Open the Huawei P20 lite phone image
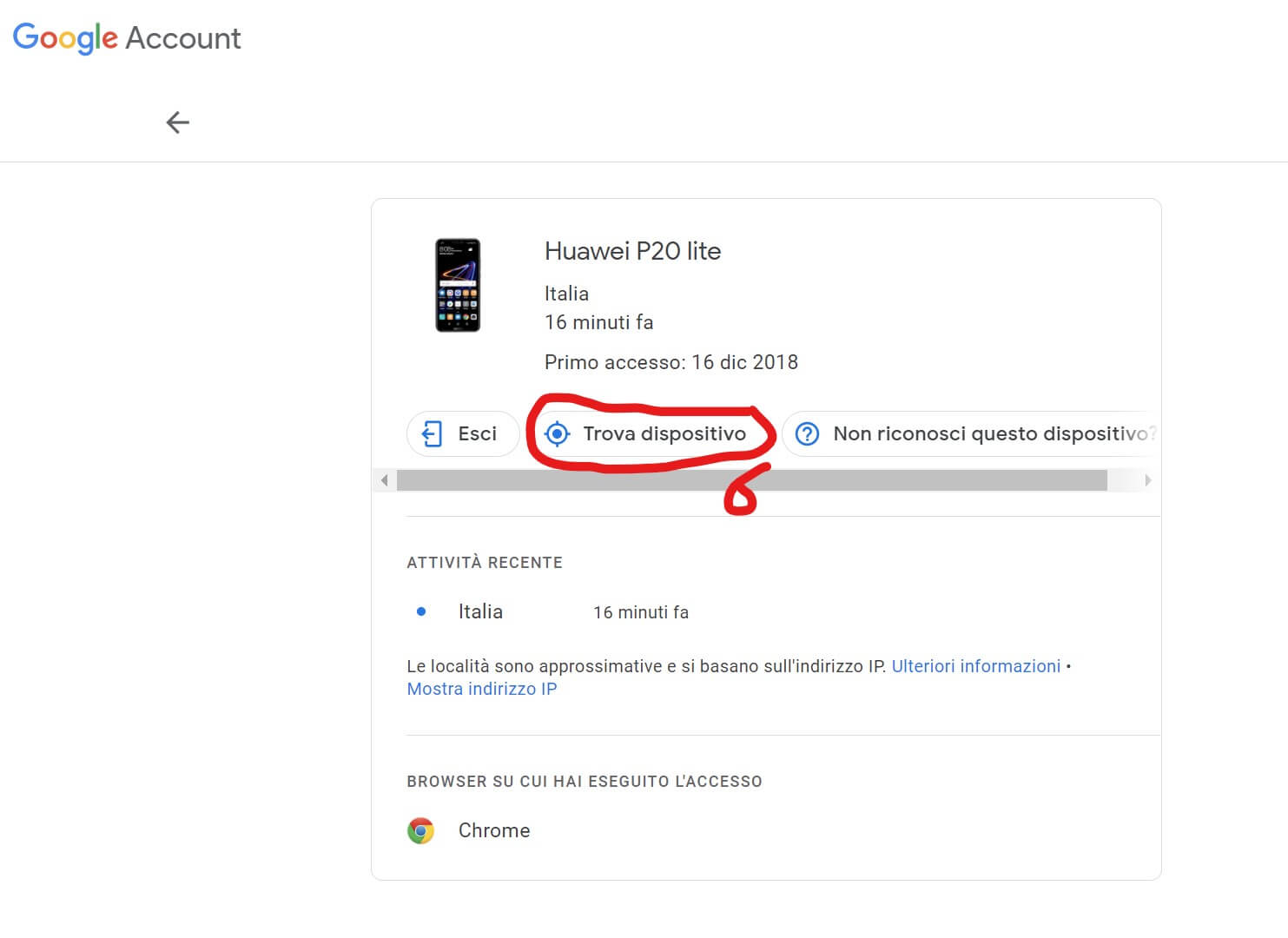Viewport: 1288px width, 938px height. click(x=458, y=285)
